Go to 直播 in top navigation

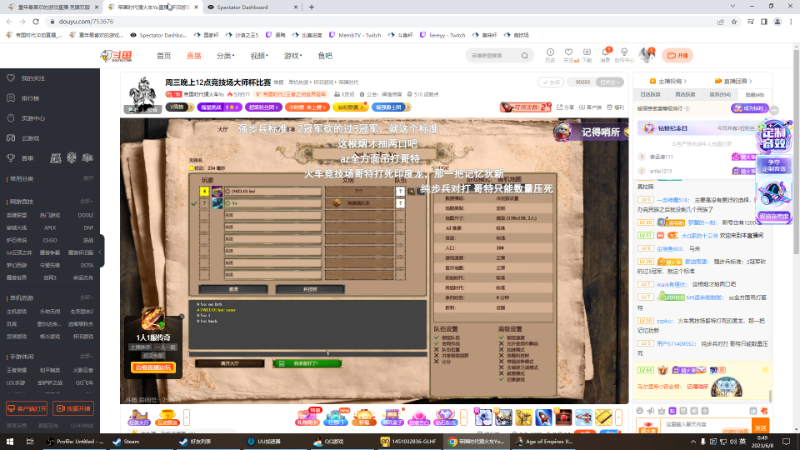pos(194,56)
